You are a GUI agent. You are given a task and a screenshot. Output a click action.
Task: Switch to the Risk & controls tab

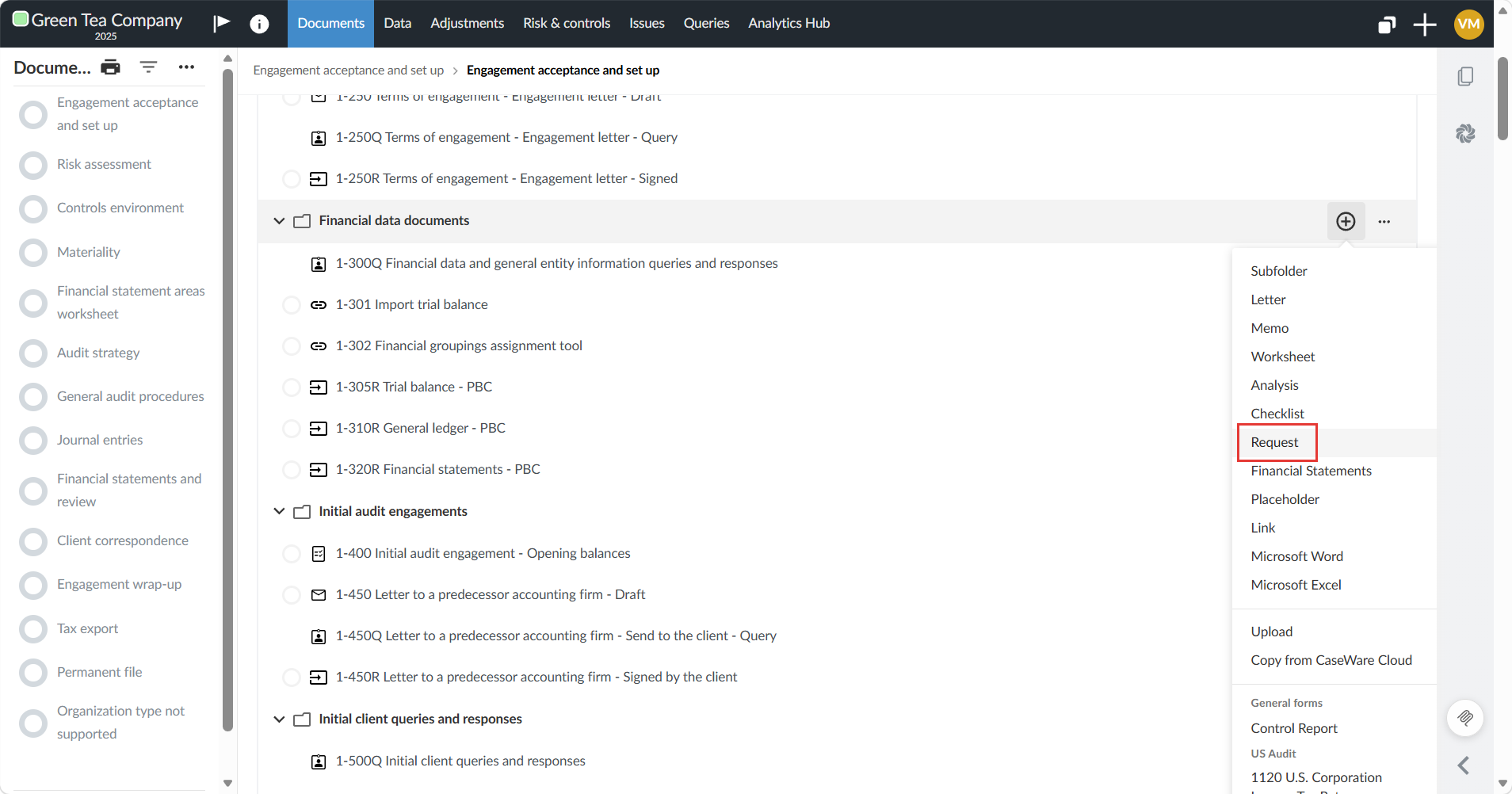click(567, 23)
